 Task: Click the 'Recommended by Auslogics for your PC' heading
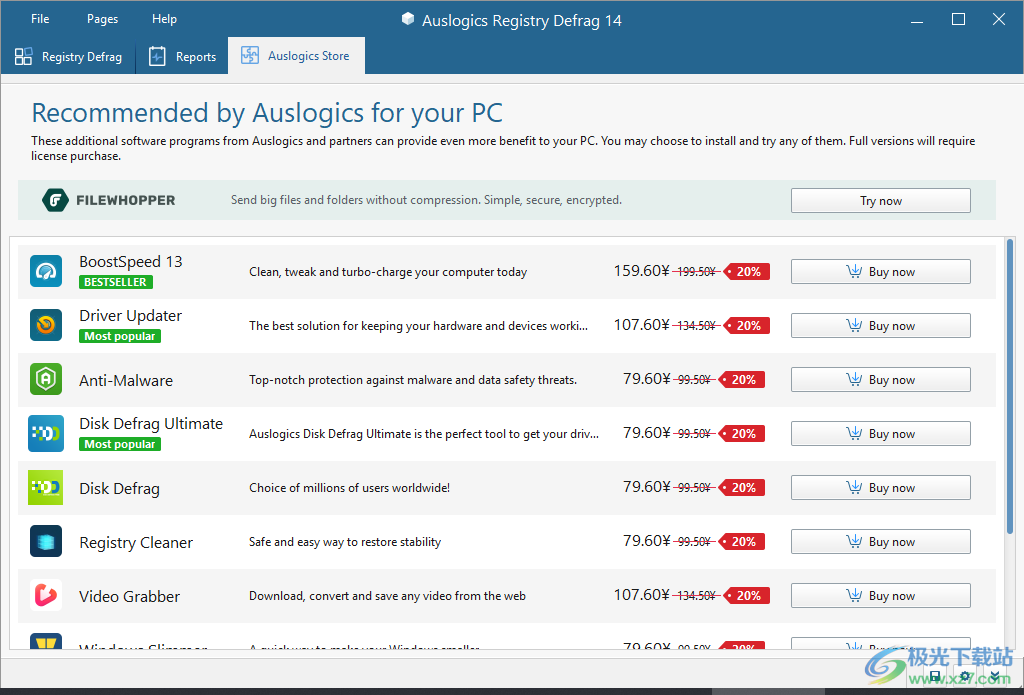(x=267, y=113)
